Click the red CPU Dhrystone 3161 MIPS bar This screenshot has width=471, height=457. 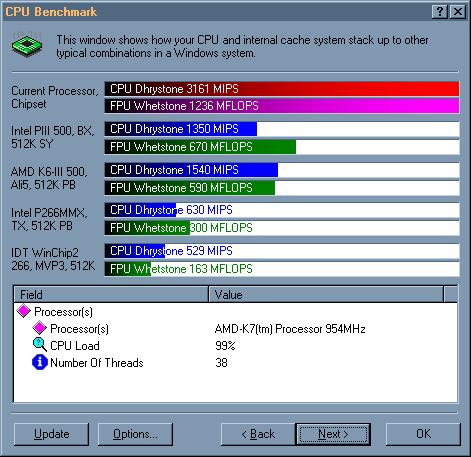[x=282, y=89]
